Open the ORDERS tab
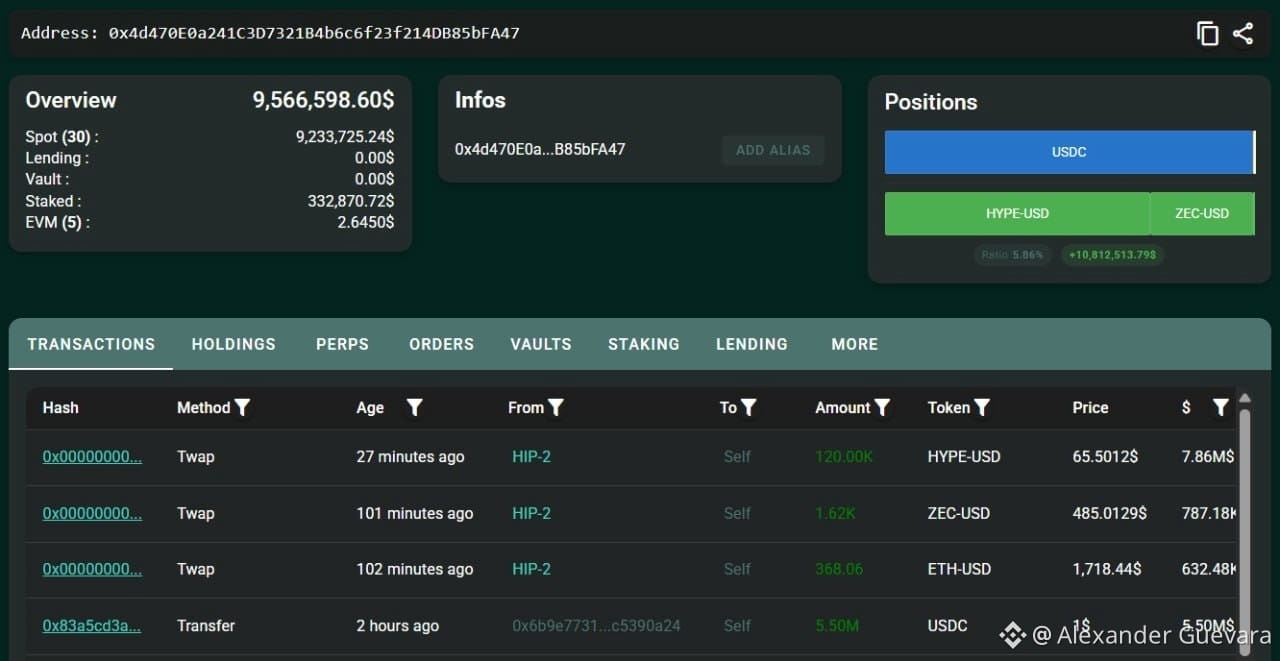1280x661 pixels. 441,344
